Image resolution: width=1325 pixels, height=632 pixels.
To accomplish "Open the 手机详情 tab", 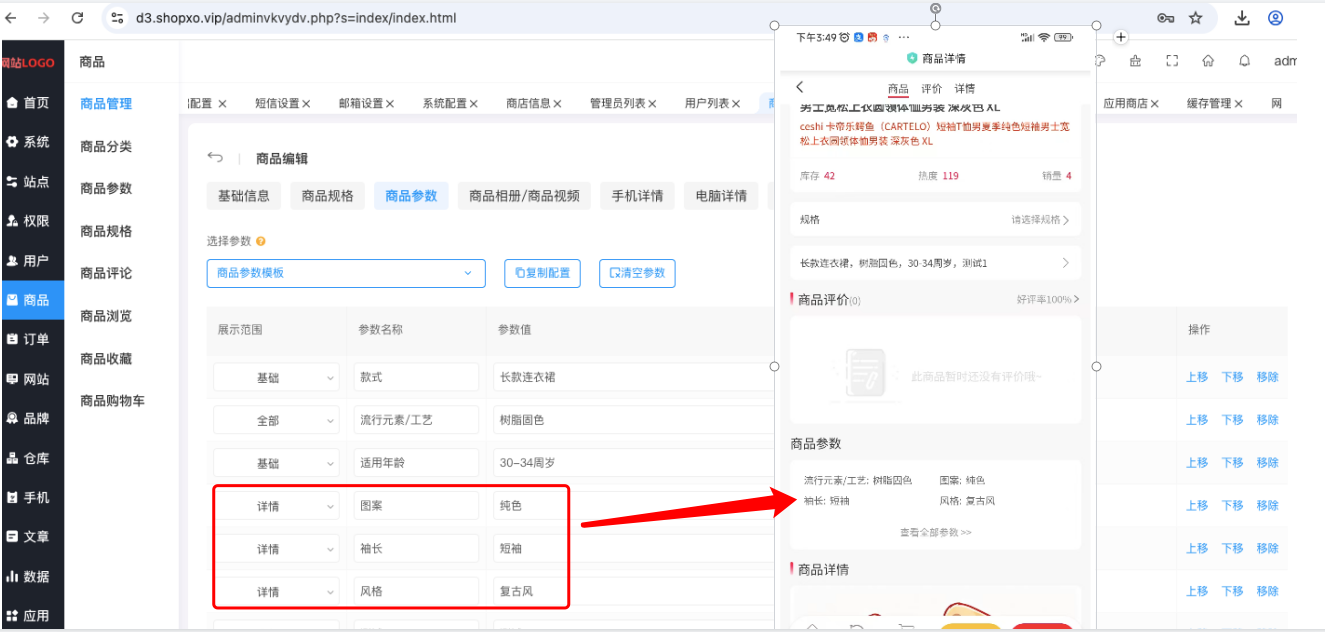I will tap(638, 196).
